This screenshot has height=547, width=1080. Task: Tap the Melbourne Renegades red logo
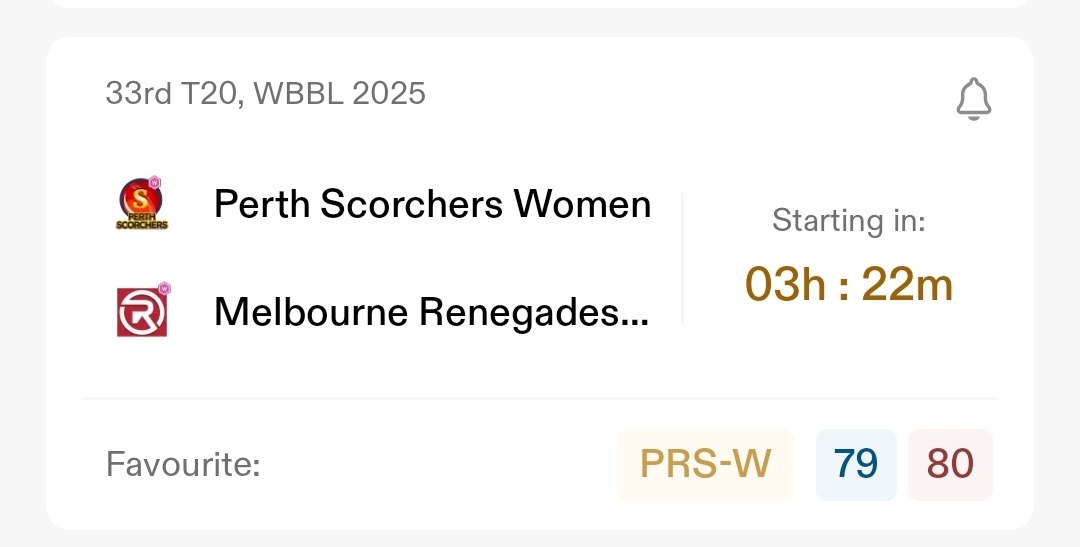(x=141, y=312)
